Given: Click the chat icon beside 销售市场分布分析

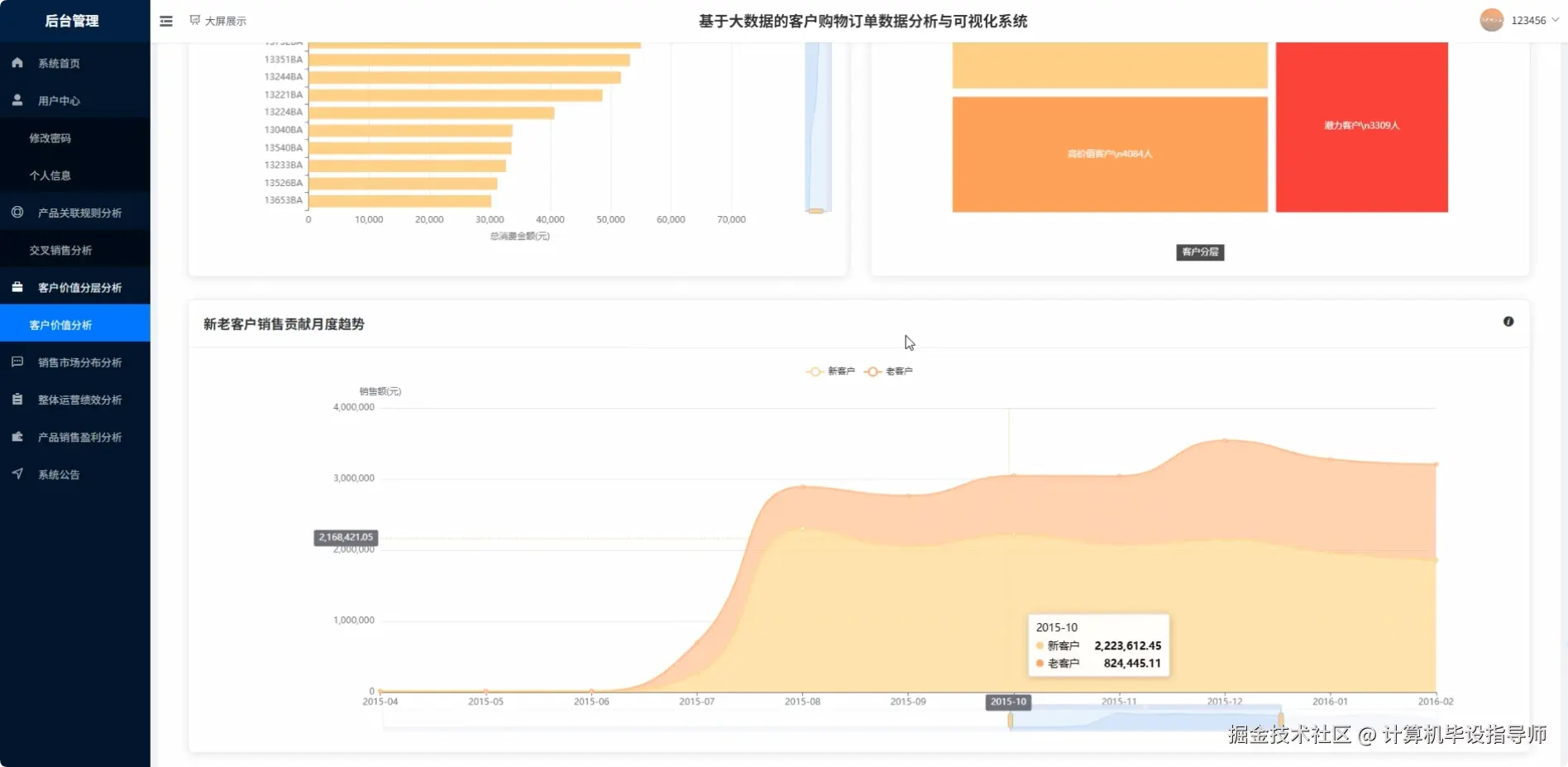Looking at the screenshot, I should click(x=17, y=362).
